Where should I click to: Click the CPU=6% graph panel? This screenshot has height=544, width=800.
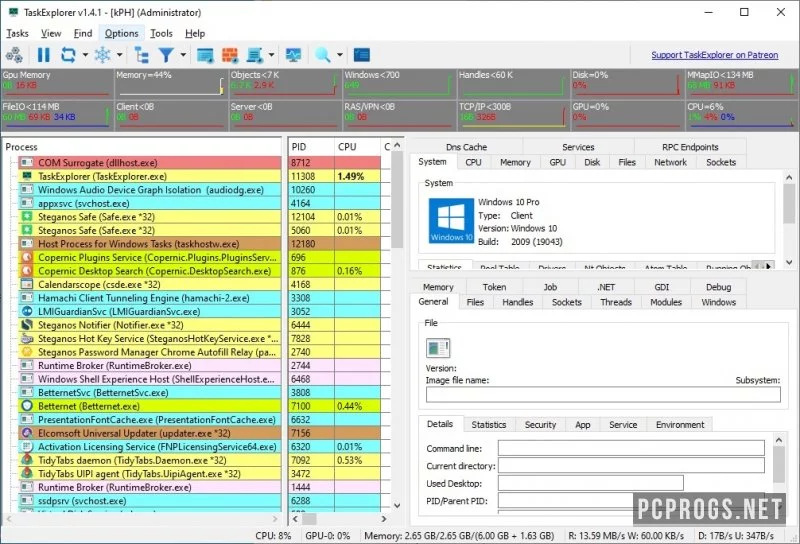[x=741, y=115]
